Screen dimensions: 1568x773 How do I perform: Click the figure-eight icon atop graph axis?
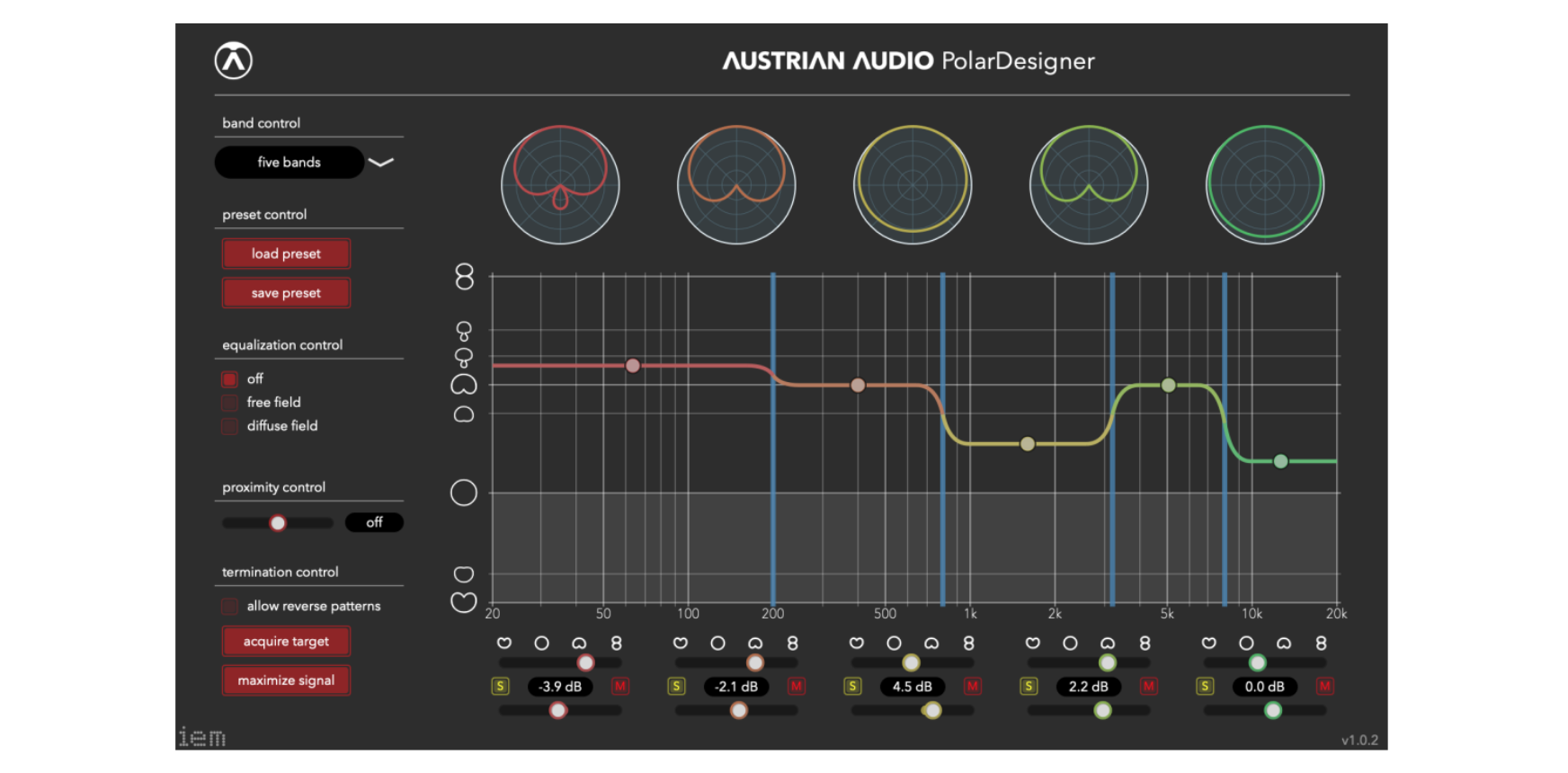(464, 277)
